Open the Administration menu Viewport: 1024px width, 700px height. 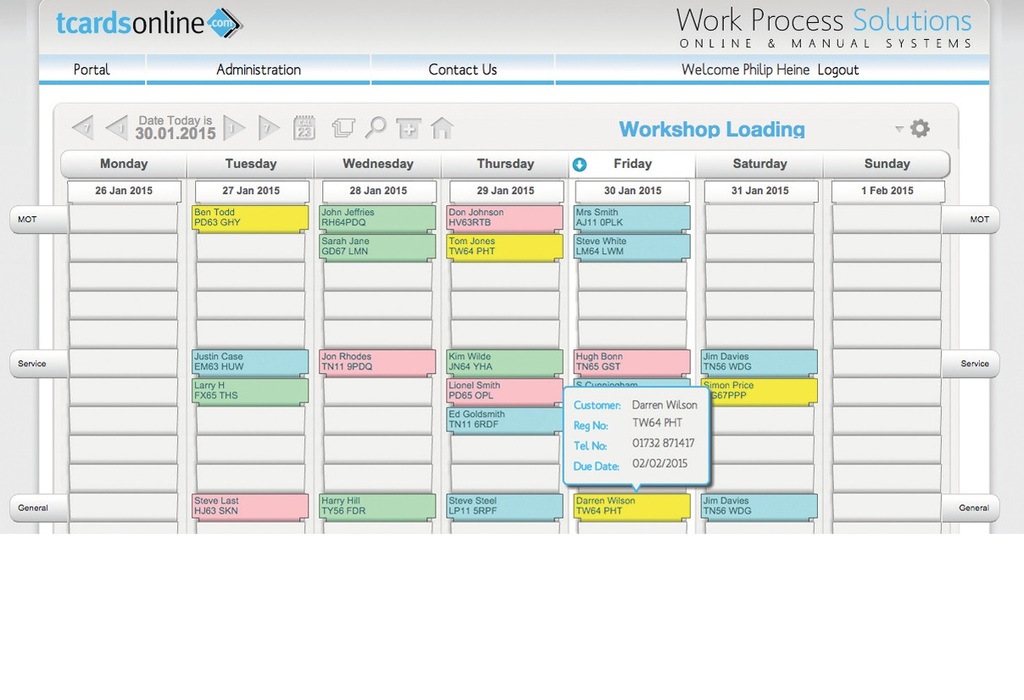click(x=258, y=70)
